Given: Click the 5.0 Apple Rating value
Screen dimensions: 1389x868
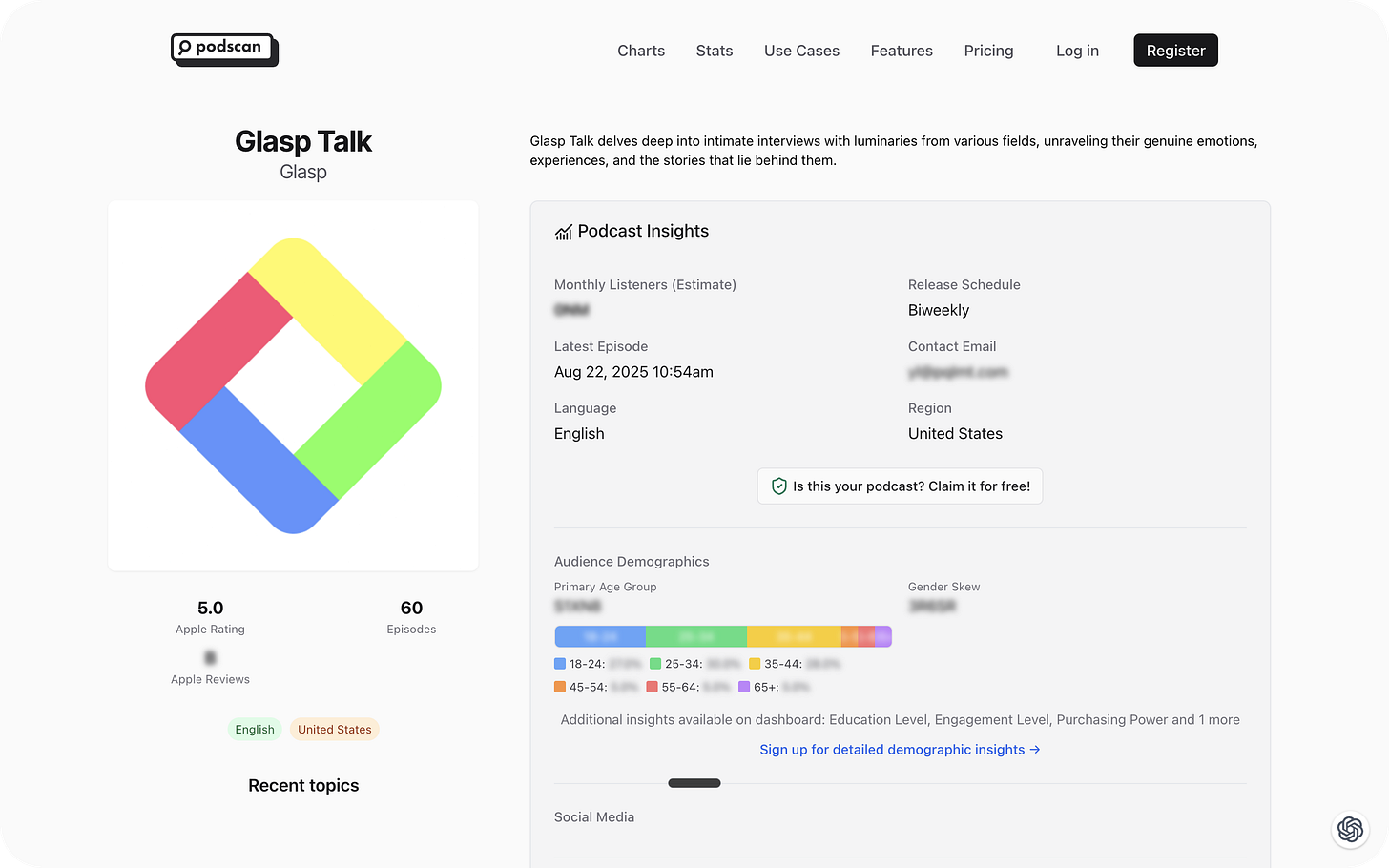Looking at the screenshot, I should [210, 608].
